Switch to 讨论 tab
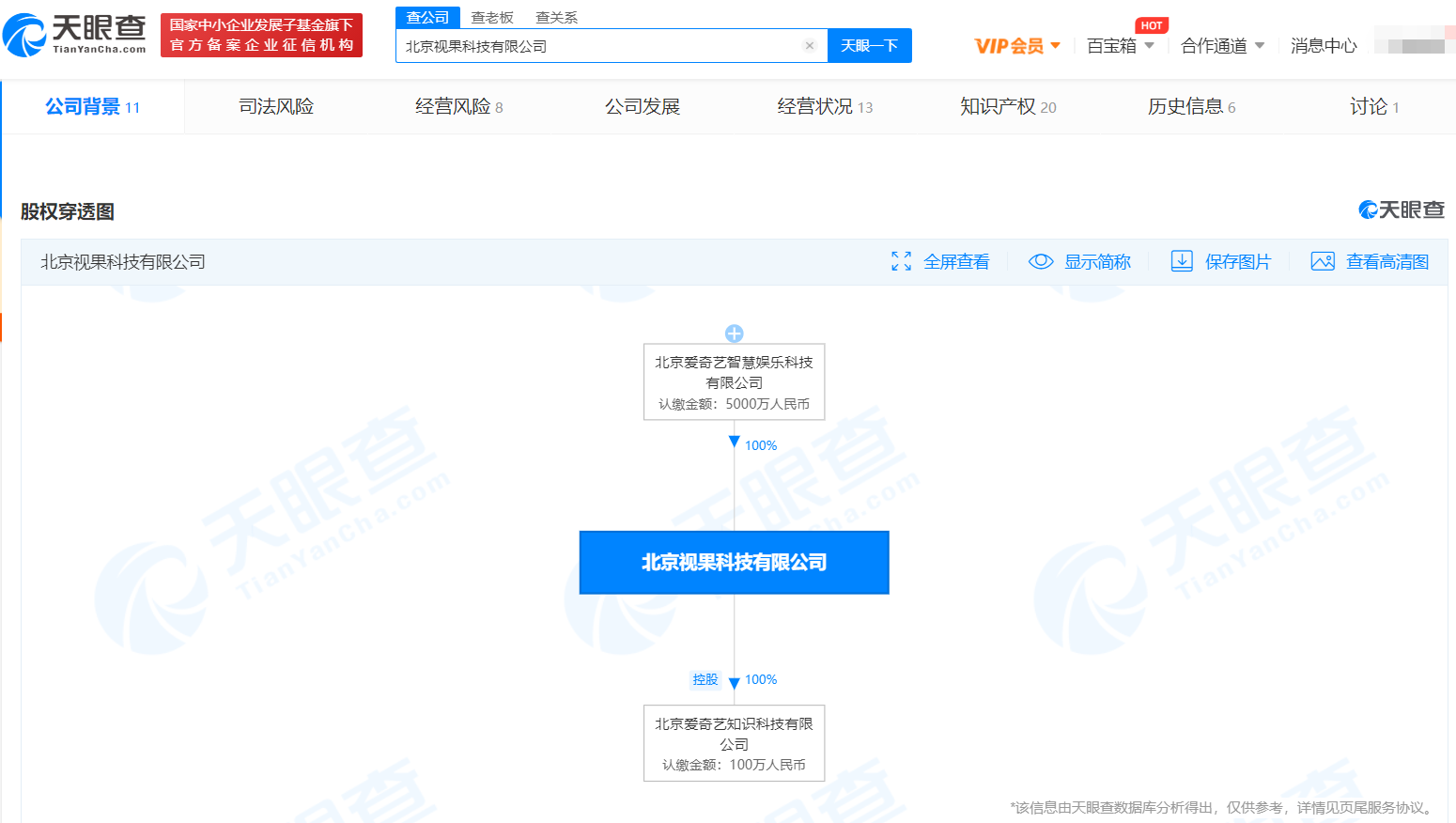The height and width of the screenshot is (823, 1456). click(x=1374, y=107)
